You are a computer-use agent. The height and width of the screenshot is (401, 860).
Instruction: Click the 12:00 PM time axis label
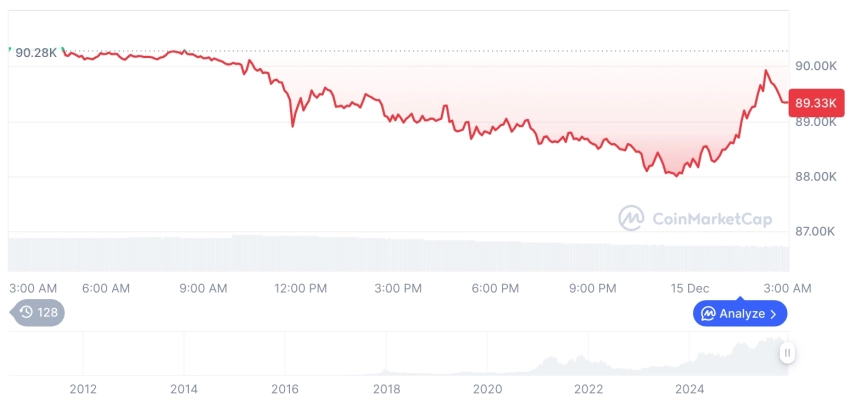[x=300, y=288]
